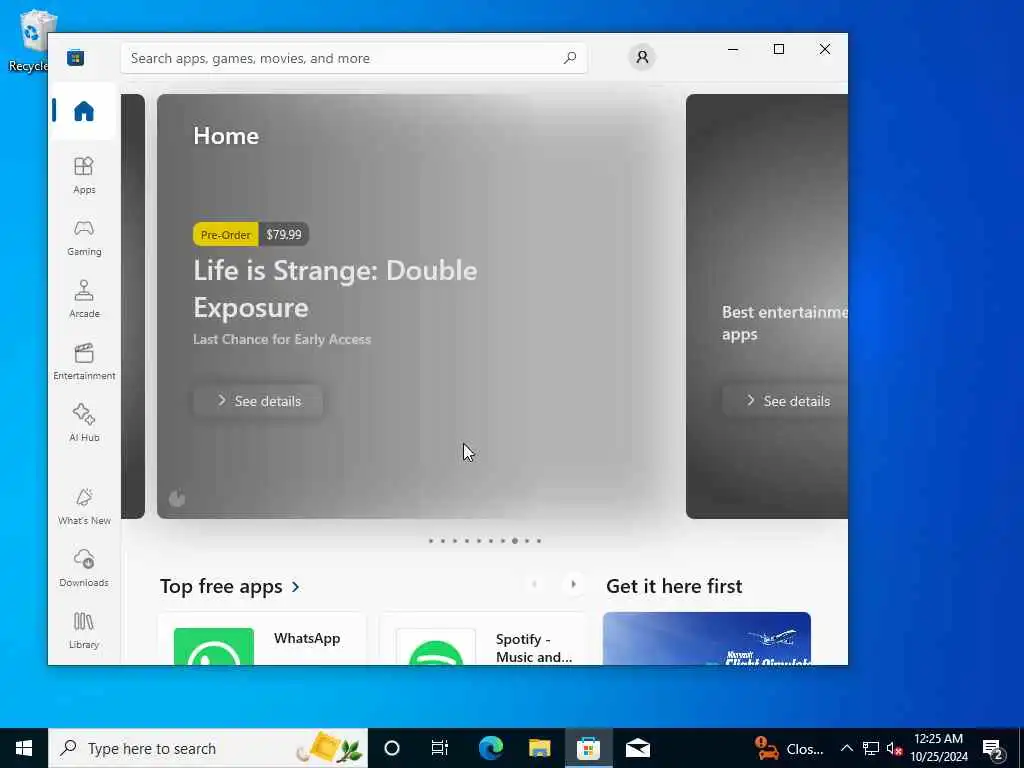Launch Microsoft Edge from the taskbar
Image resolution: width=1024 pixels, height=768 pixels.
tap(490, 748)
